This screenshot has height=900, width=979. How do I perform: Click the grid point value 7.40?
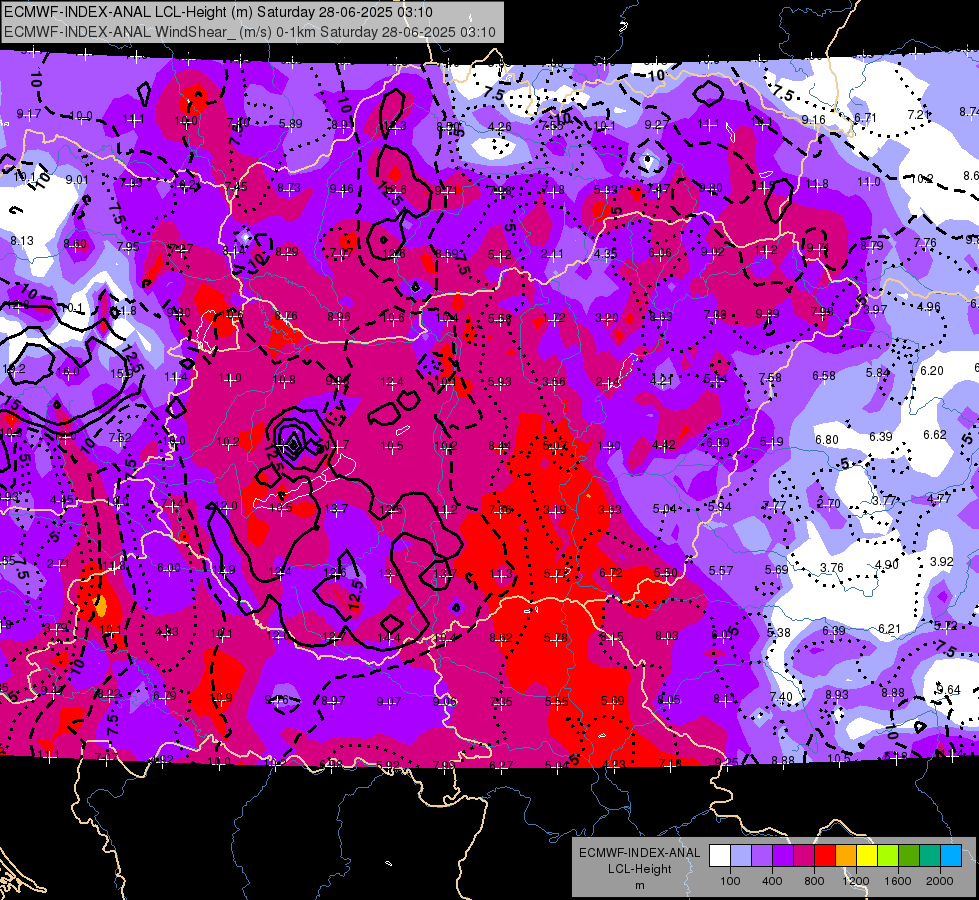pos(780,697)
